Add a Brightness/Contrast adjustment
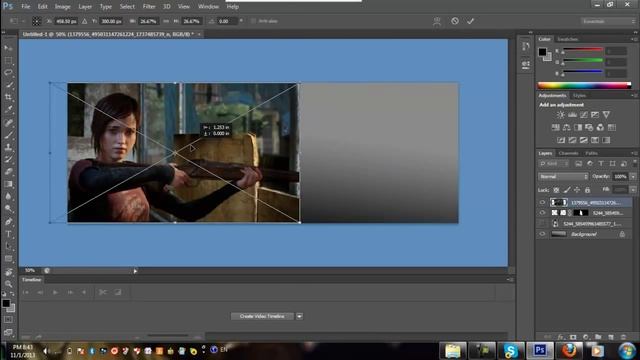Viewport: 640px width, 360px height. point(561,115)
